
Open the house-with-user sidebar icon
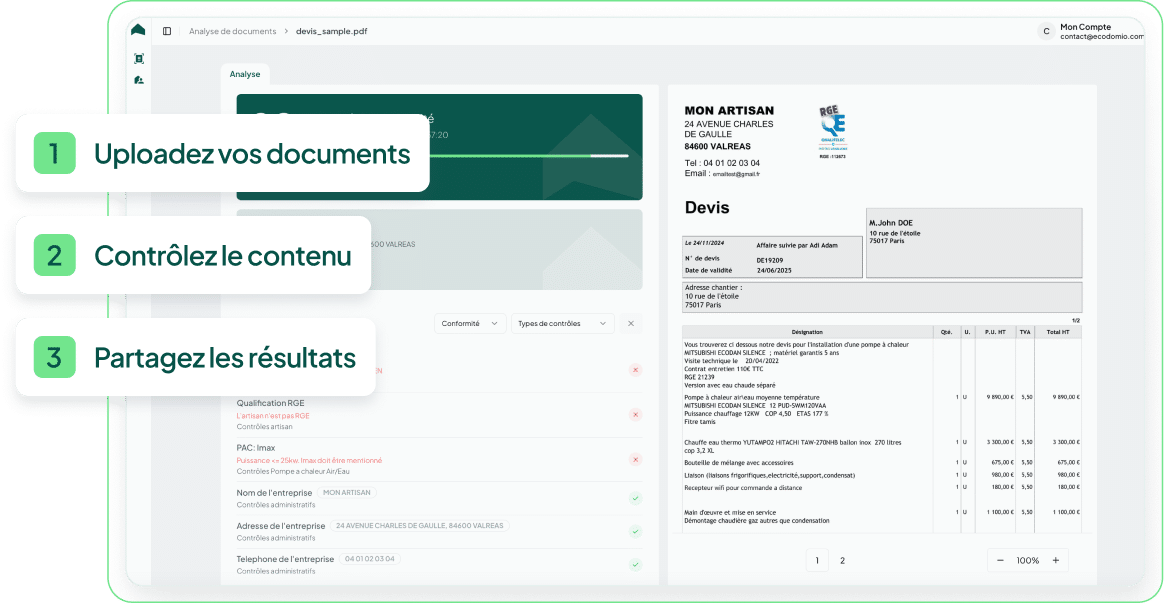click(x=139, y=80)
